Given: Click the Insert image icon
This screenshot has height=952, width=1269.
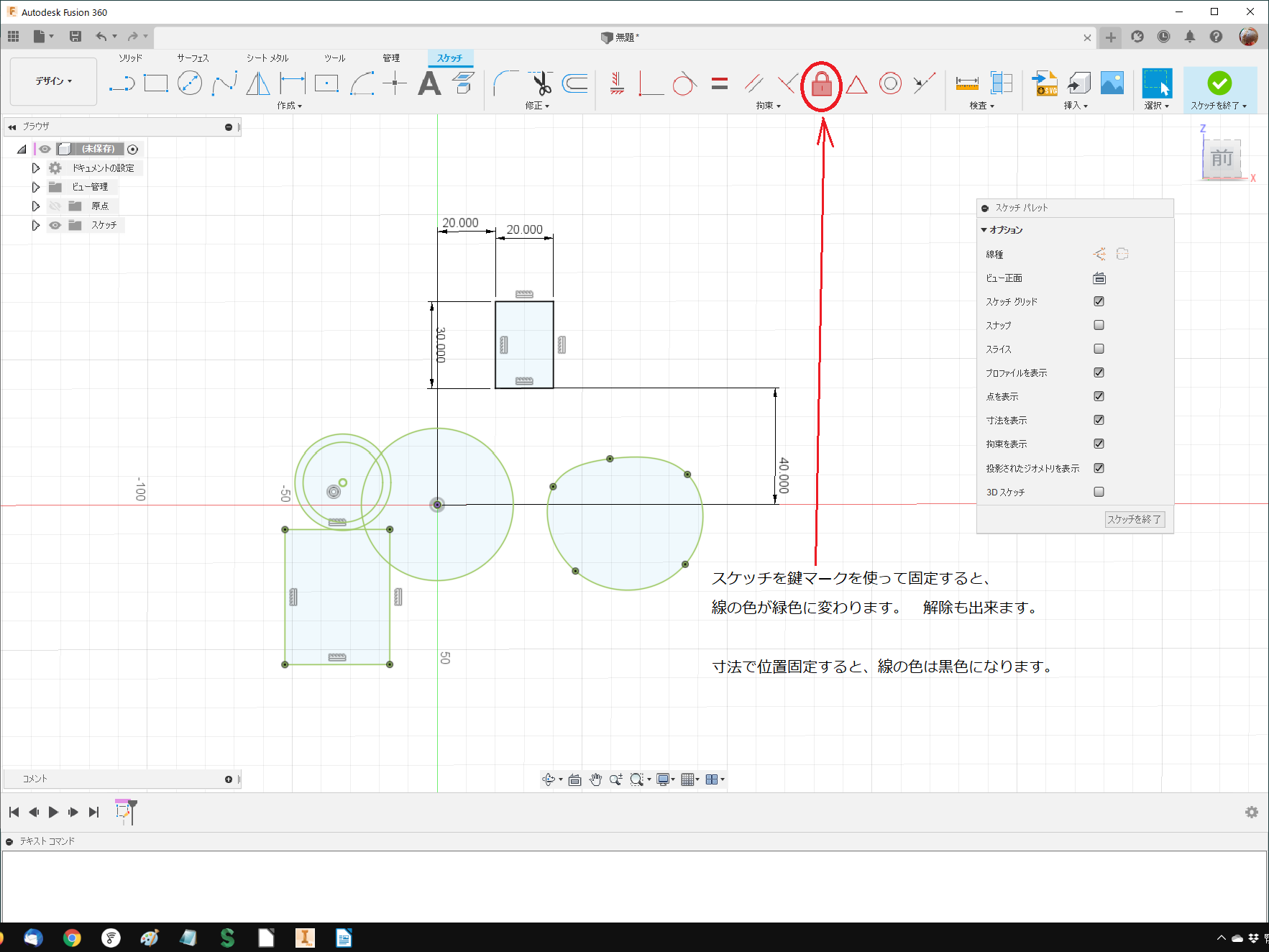Looking at the screenshot, I should pos(1112,83).
